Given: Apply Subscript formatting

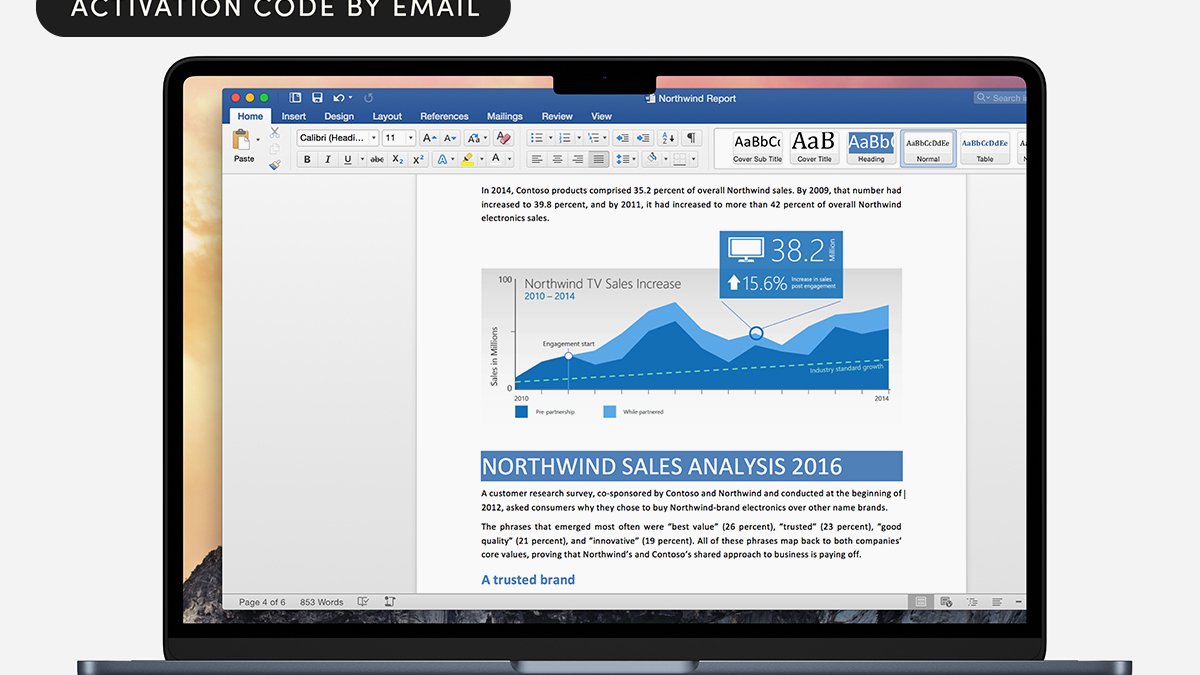Looking at the screenshot, I should point(398,159).
